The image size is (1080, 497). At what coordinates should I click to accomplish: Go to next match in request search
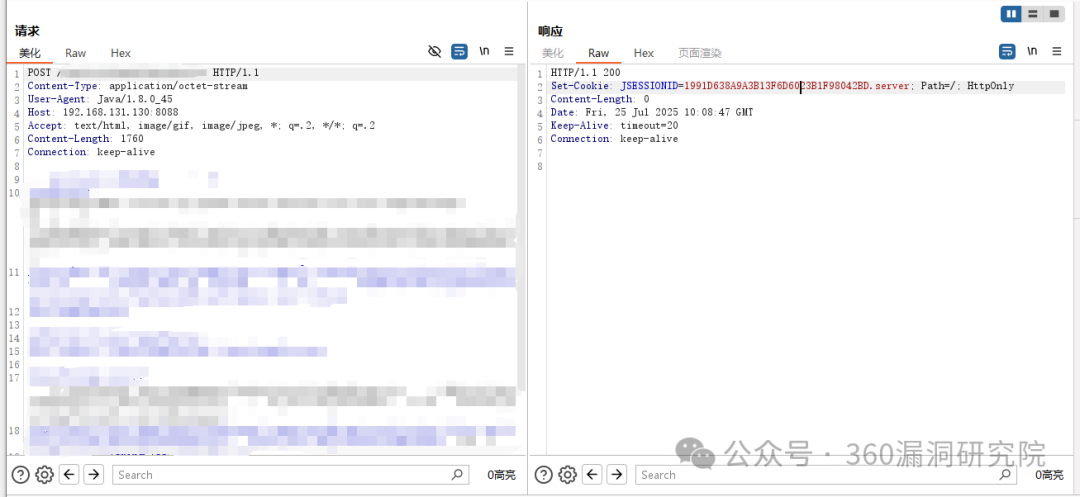(94, 475)
